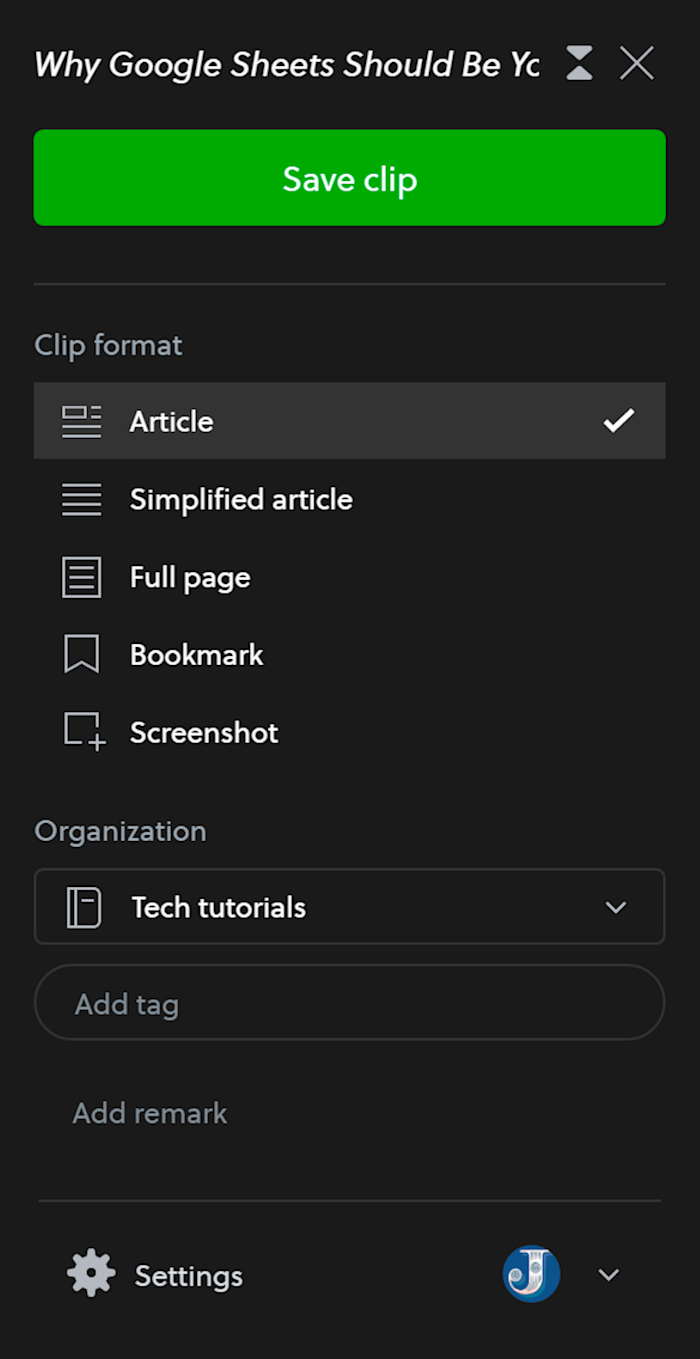Open Settings
Image resolution: width=700 pixels, height=1359 pixels.
[x=155, y=1275]
